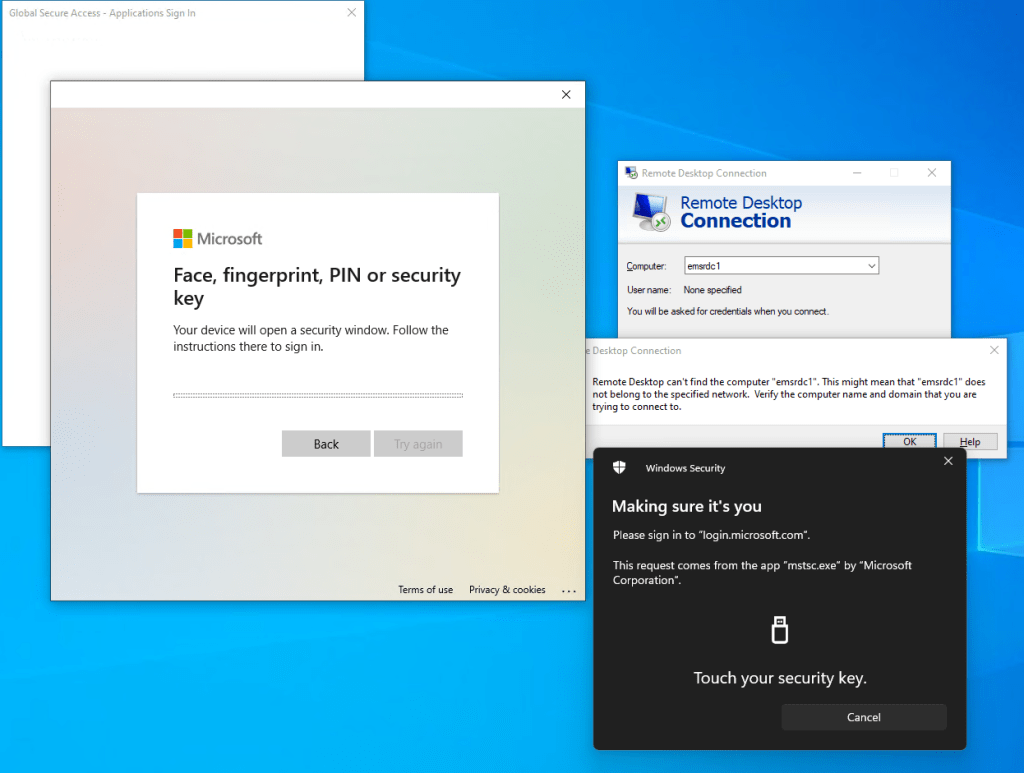
Task: Click into the Computer name field 'emsrdc1'
Action: click(770, 266)
